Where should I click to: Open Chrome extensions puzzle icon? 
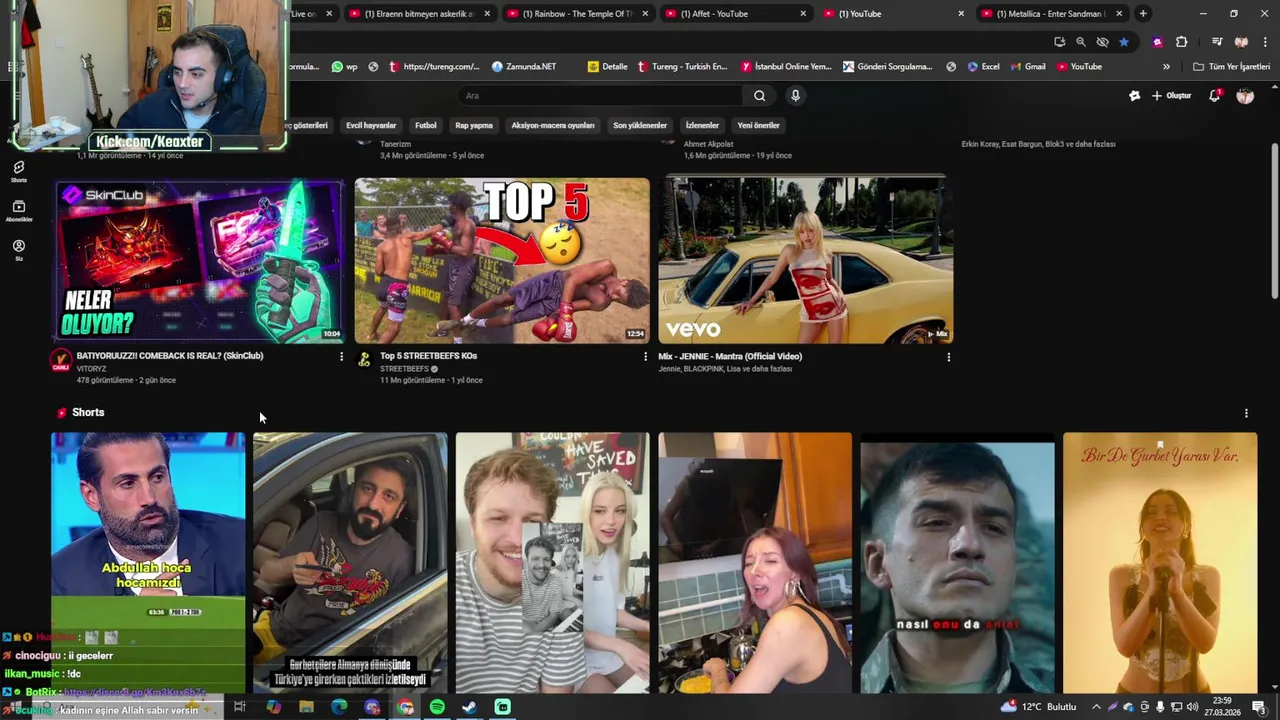[1181, 42]
